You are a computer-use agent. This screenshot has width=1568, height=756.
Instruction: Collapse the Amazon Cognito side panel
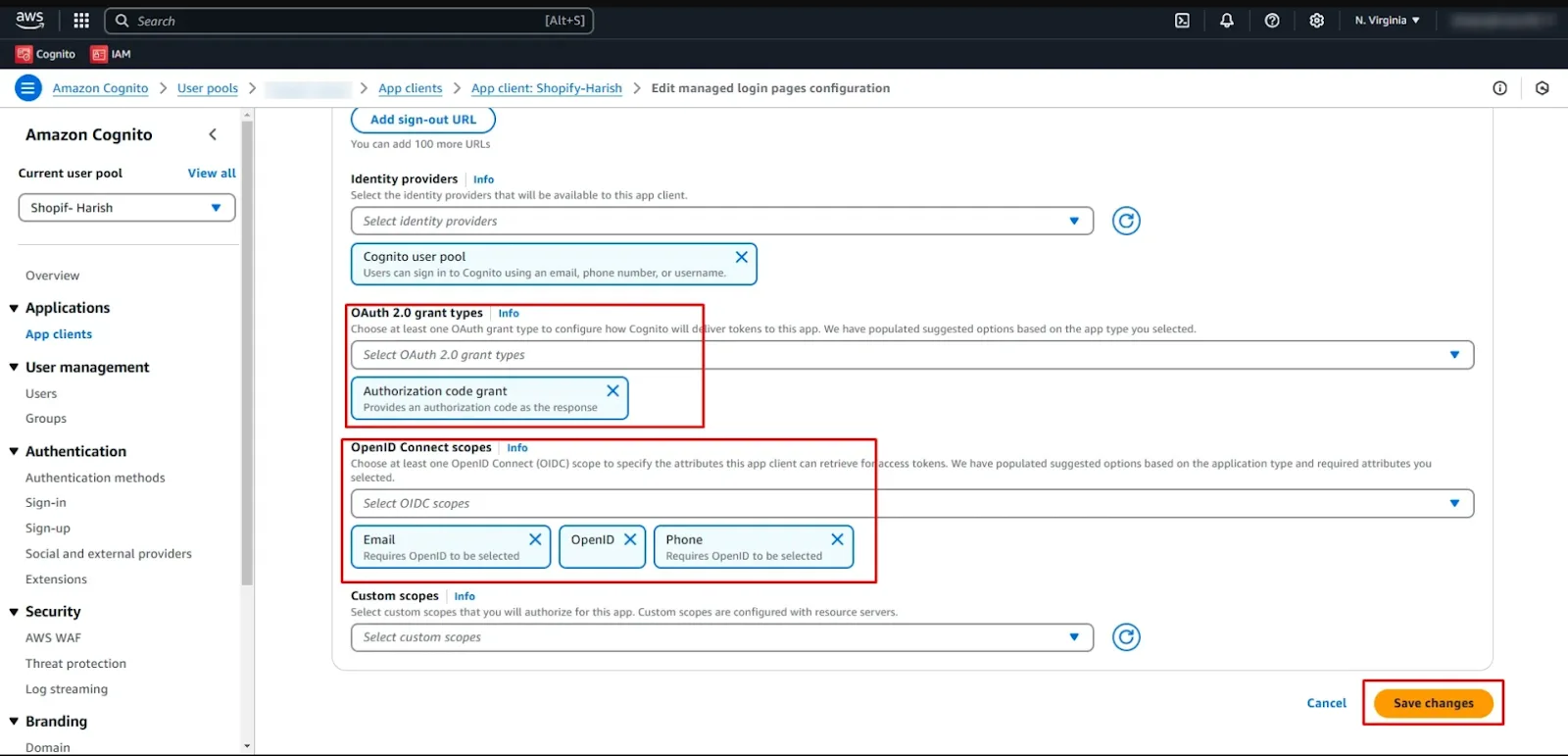(213, 134)
